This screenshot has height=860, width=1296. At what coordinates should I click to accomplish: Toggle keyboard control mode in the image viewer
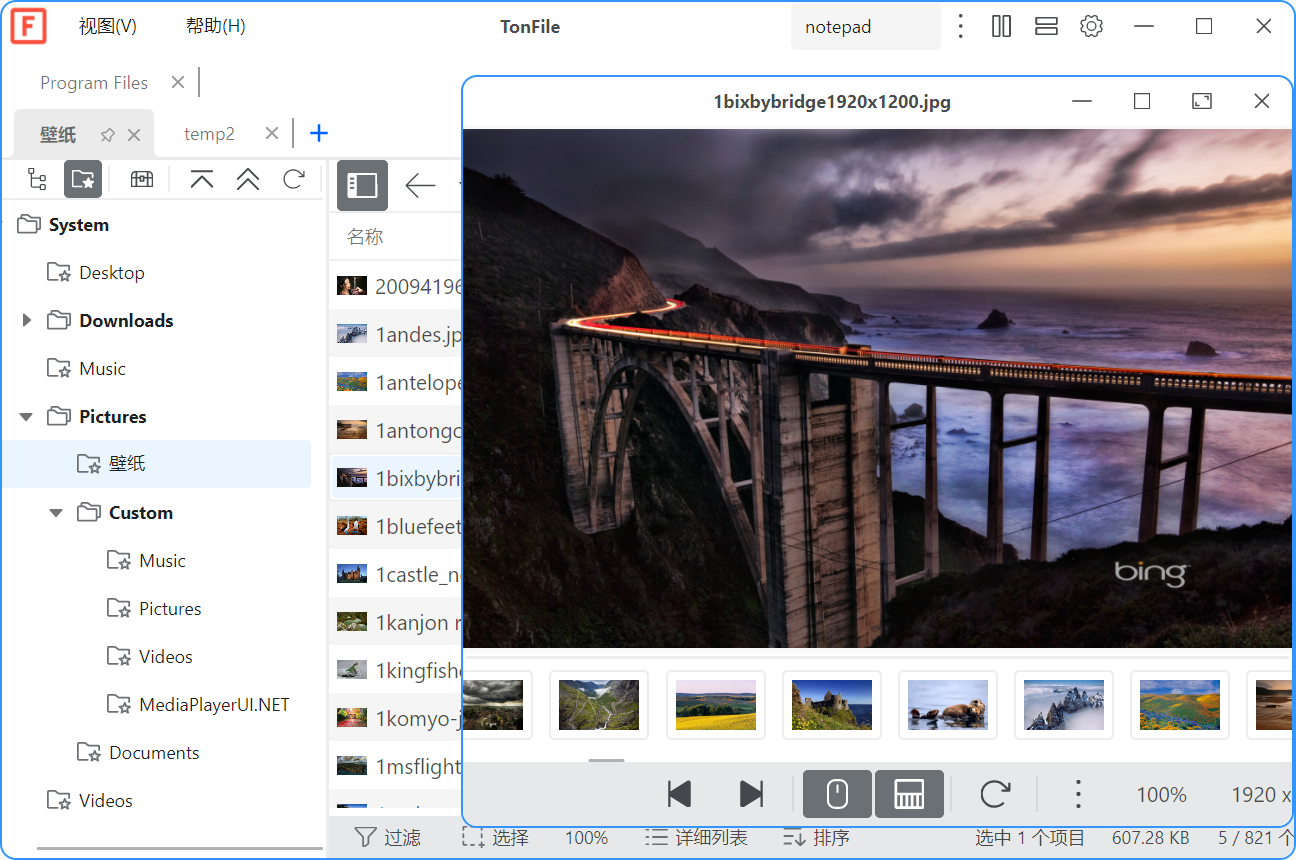point(909,793)
